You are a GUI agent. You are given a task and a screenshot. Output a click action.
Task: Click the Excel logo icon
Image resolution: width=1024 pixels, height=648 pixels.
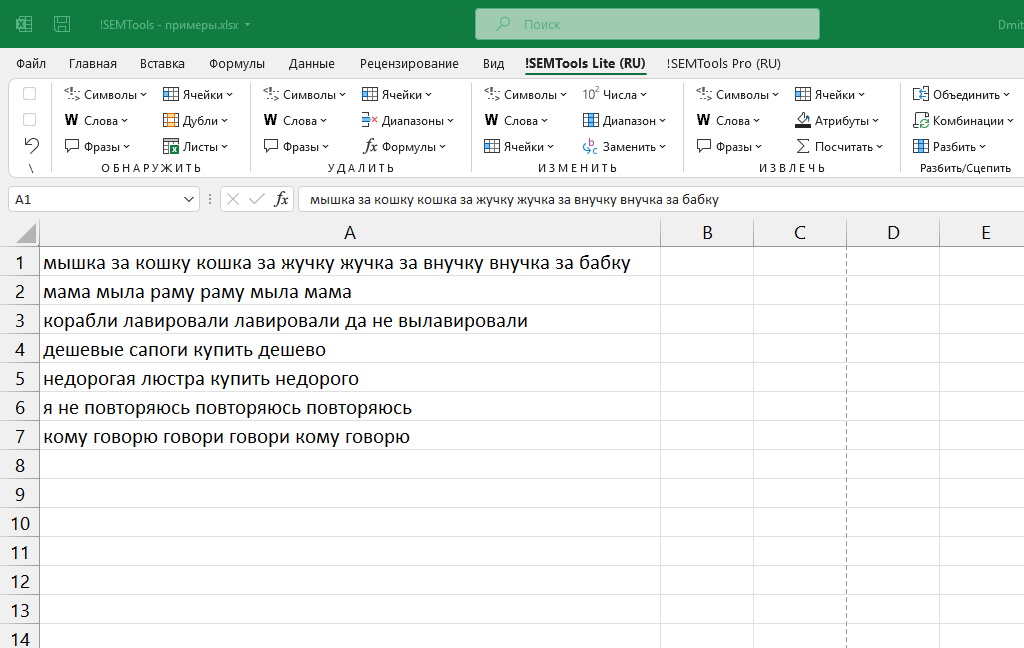[24, 24]
